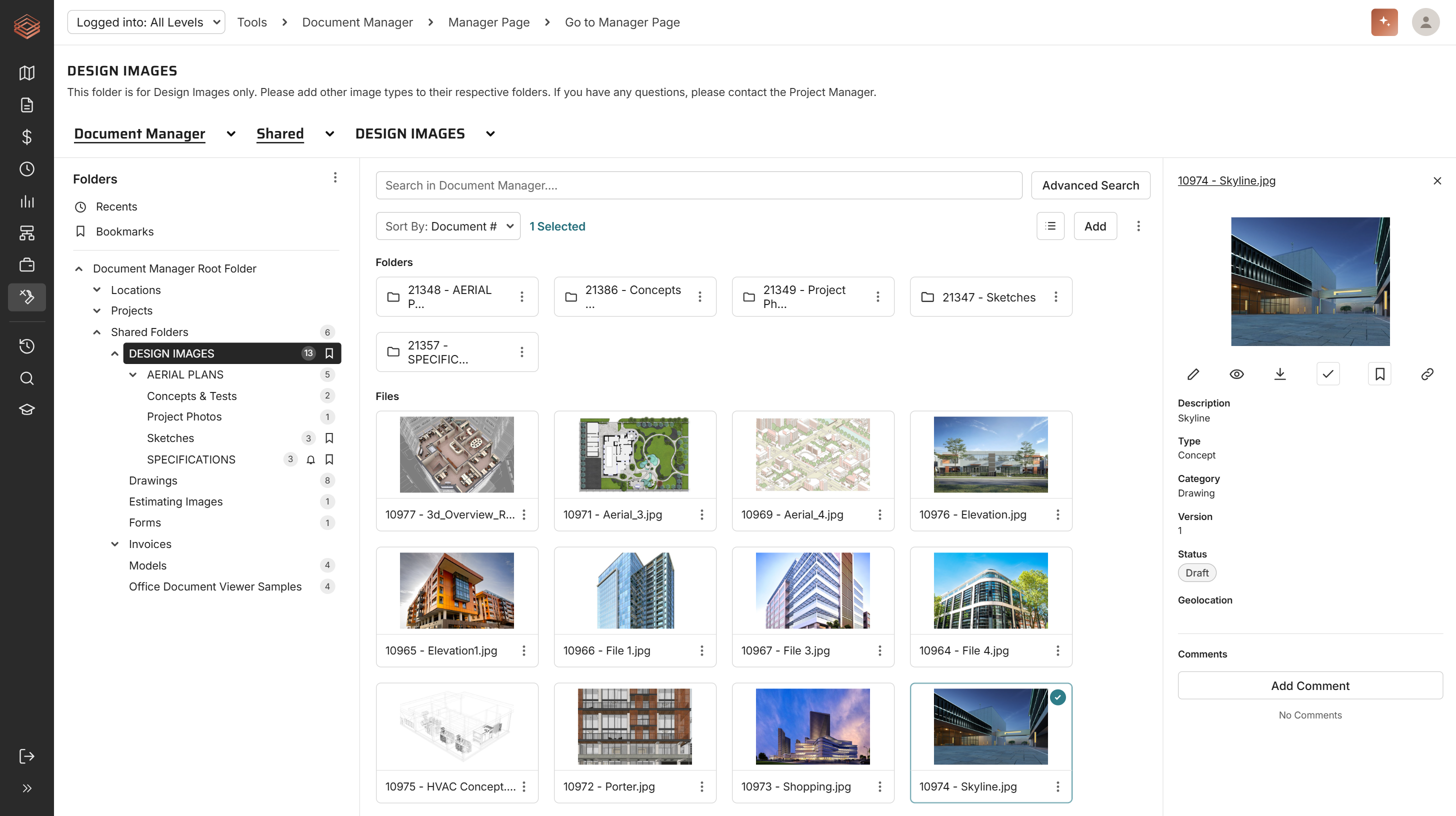Expand the sidebar with double-chevron icon

(26, 788)
